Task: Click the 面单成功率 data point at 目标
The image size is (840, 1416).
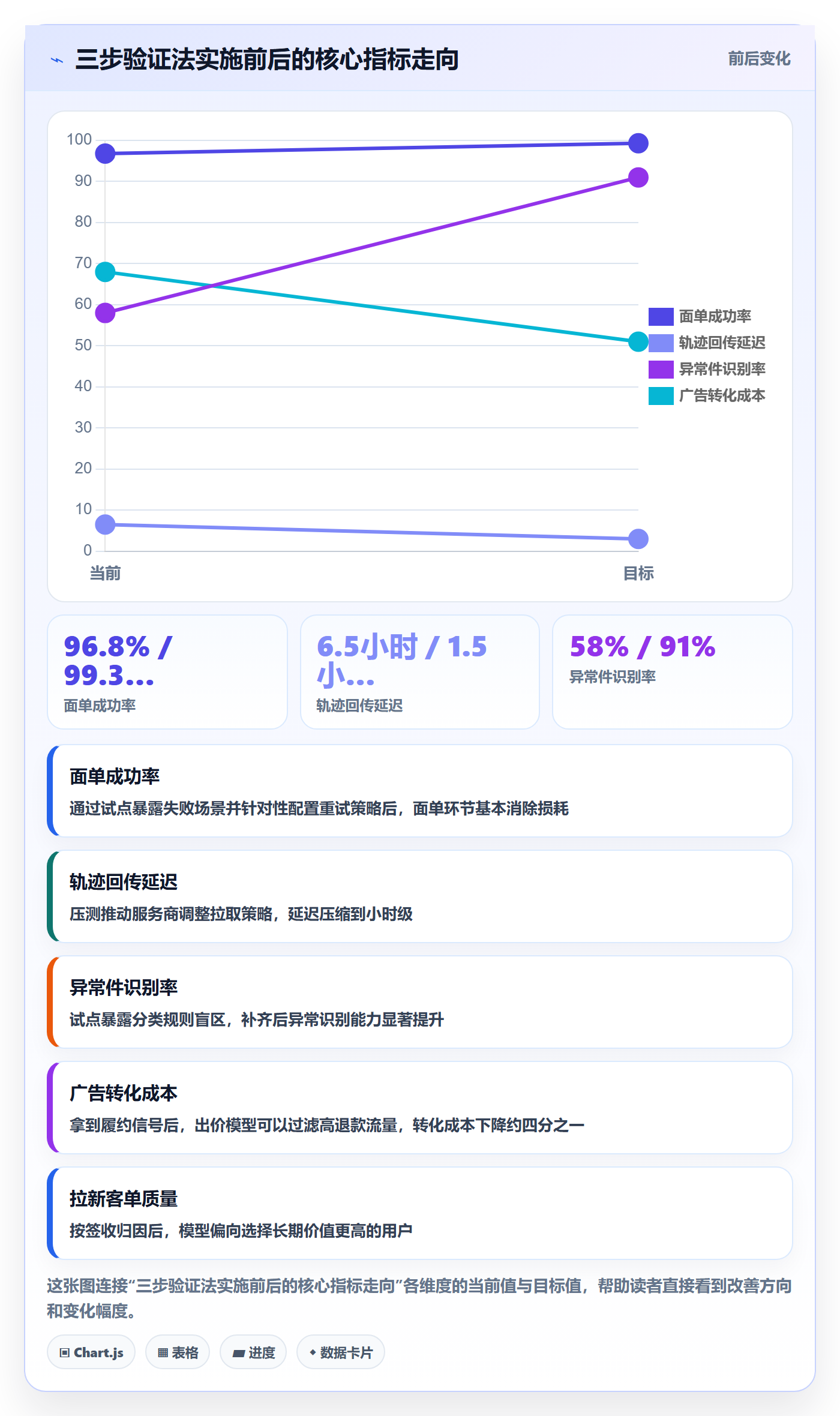Action: (x=638, y=143)
